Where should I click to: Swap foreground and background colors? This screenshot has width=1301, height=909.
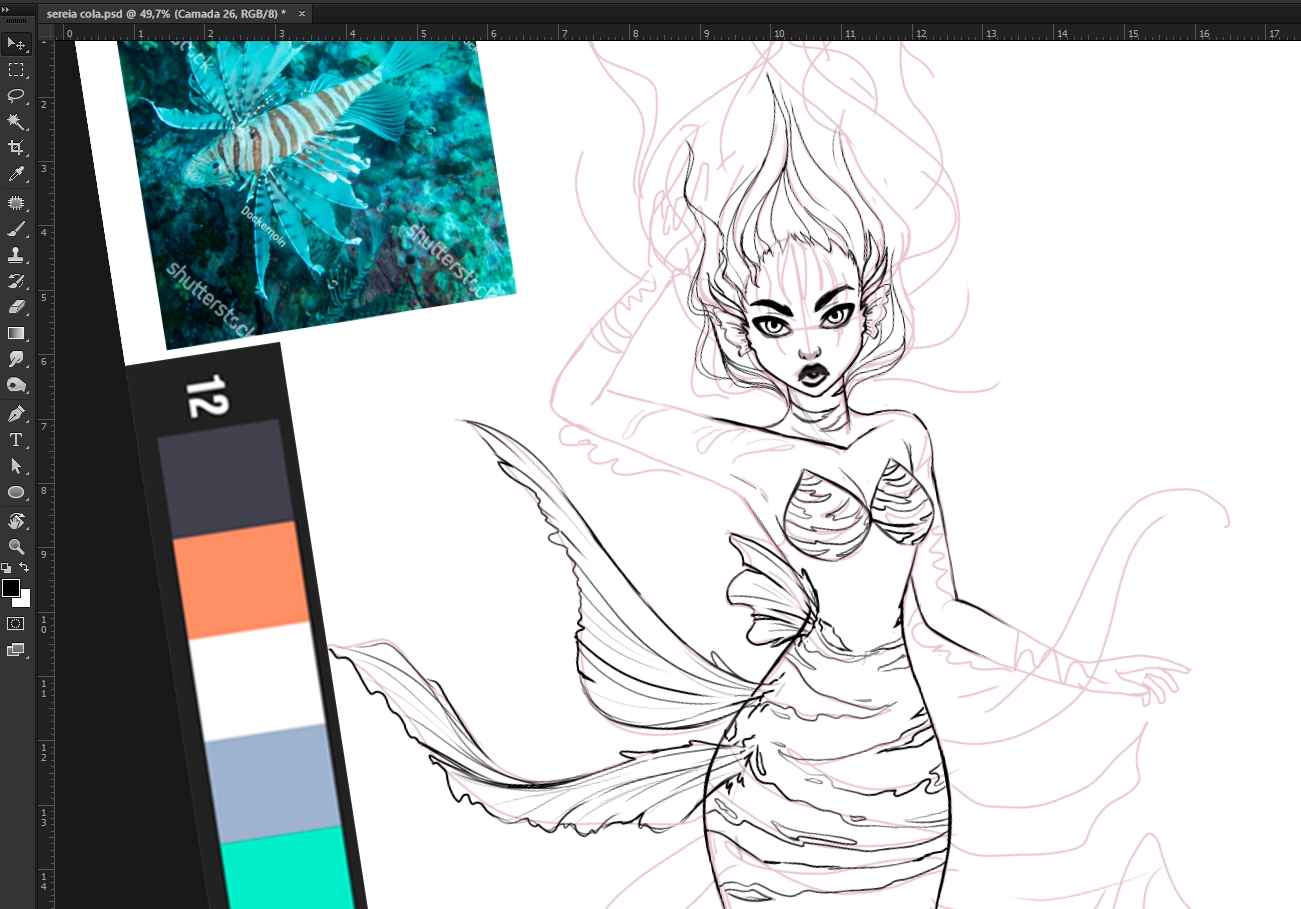(25, 568)
